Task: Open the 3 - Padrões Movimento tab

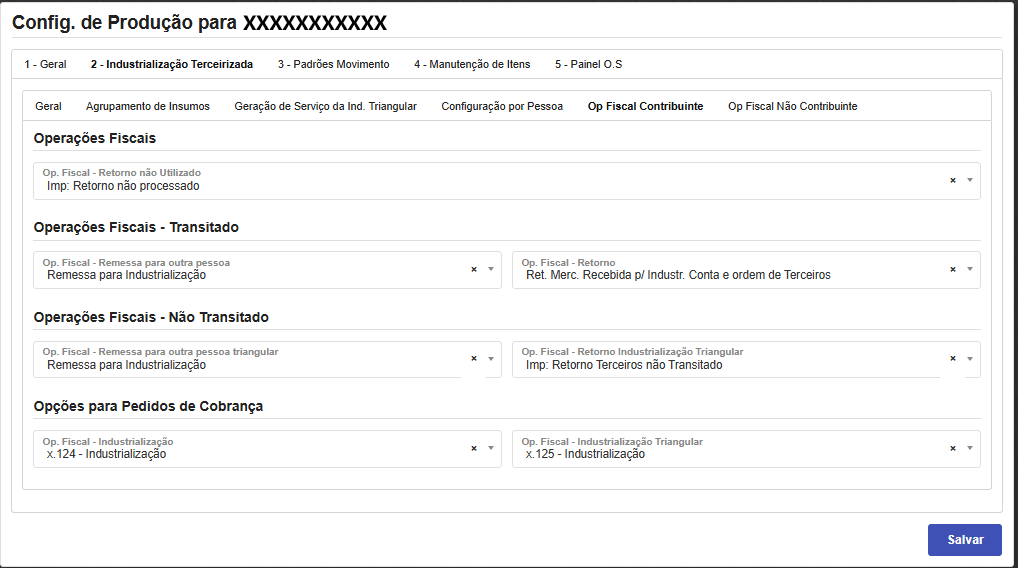Action: point(333,64)
